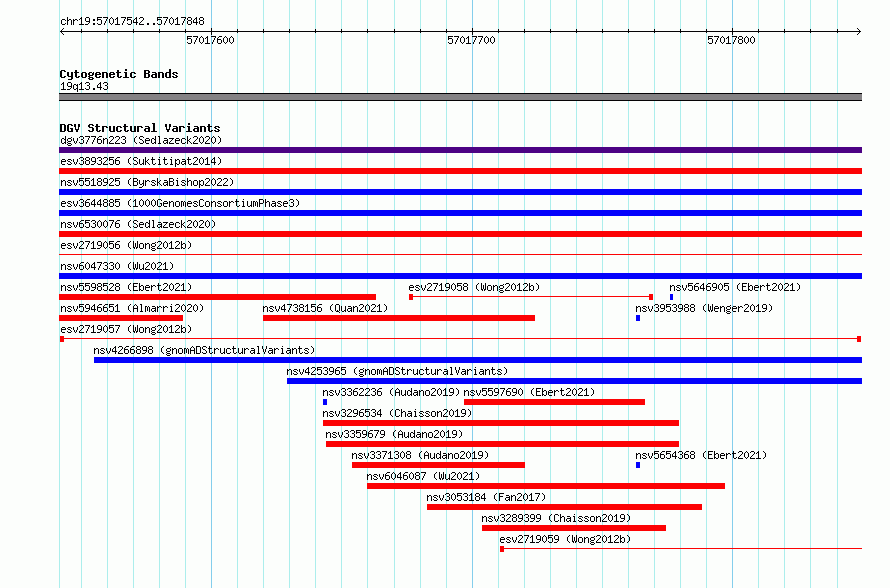
Task: Click the blue nsv5518925 variant bar
Action: click(460, 192)
